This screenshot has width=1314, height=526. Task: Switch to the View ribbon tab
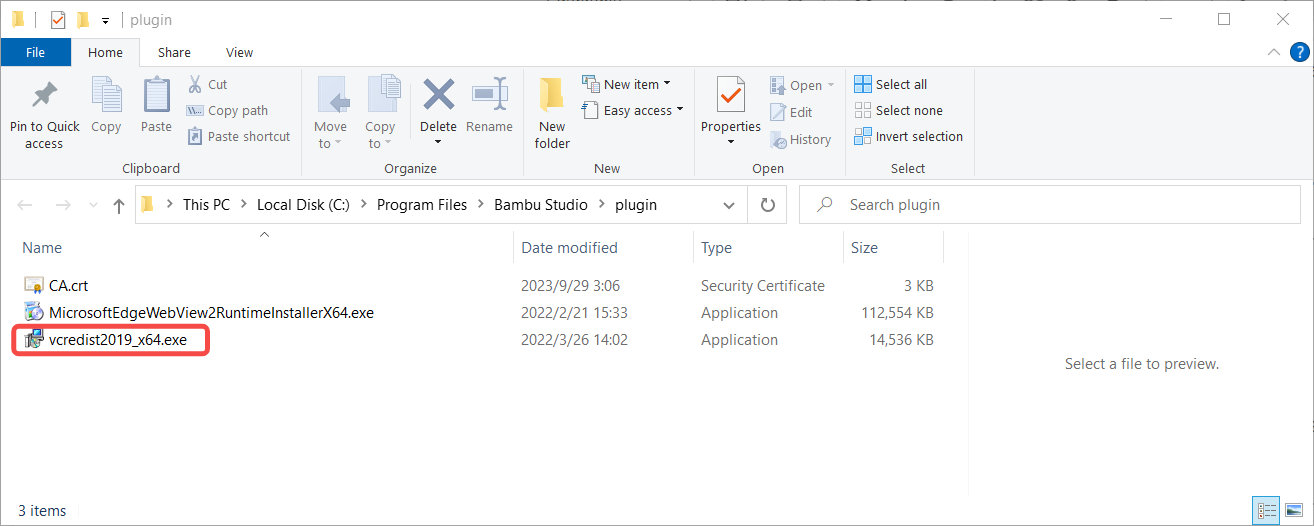(x=240, y=52)
